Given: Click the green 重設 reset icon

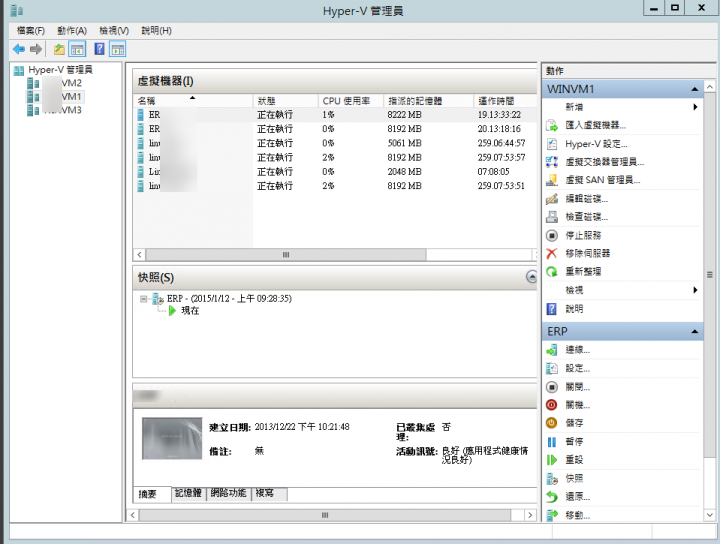Looking at the screenshot, I should point(551,460).
